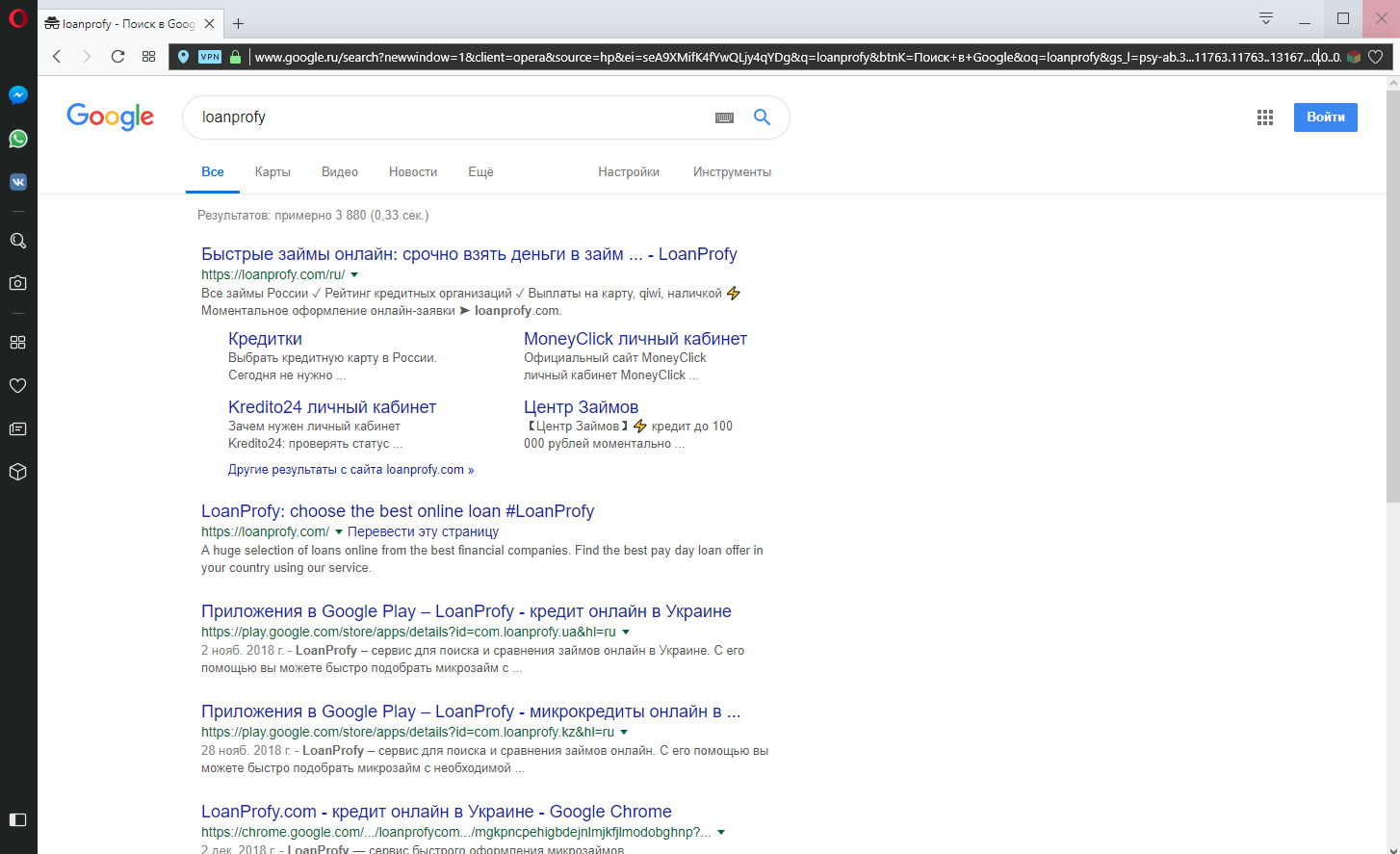
Task: Expand arrow after chrome.google.com result URL
Action: point(721,833)
